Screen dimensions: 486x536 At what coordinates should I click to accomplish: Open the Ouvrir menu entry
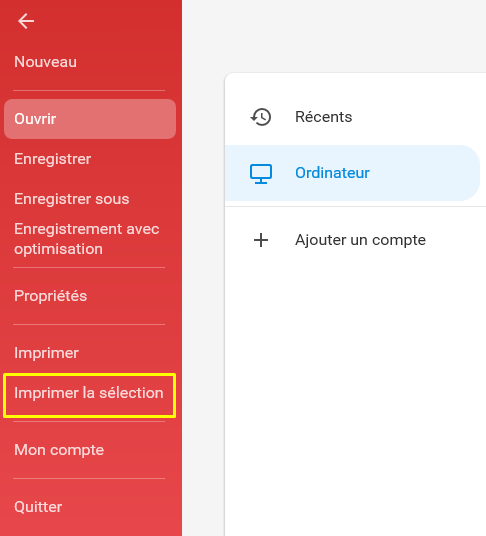(90, 119)
